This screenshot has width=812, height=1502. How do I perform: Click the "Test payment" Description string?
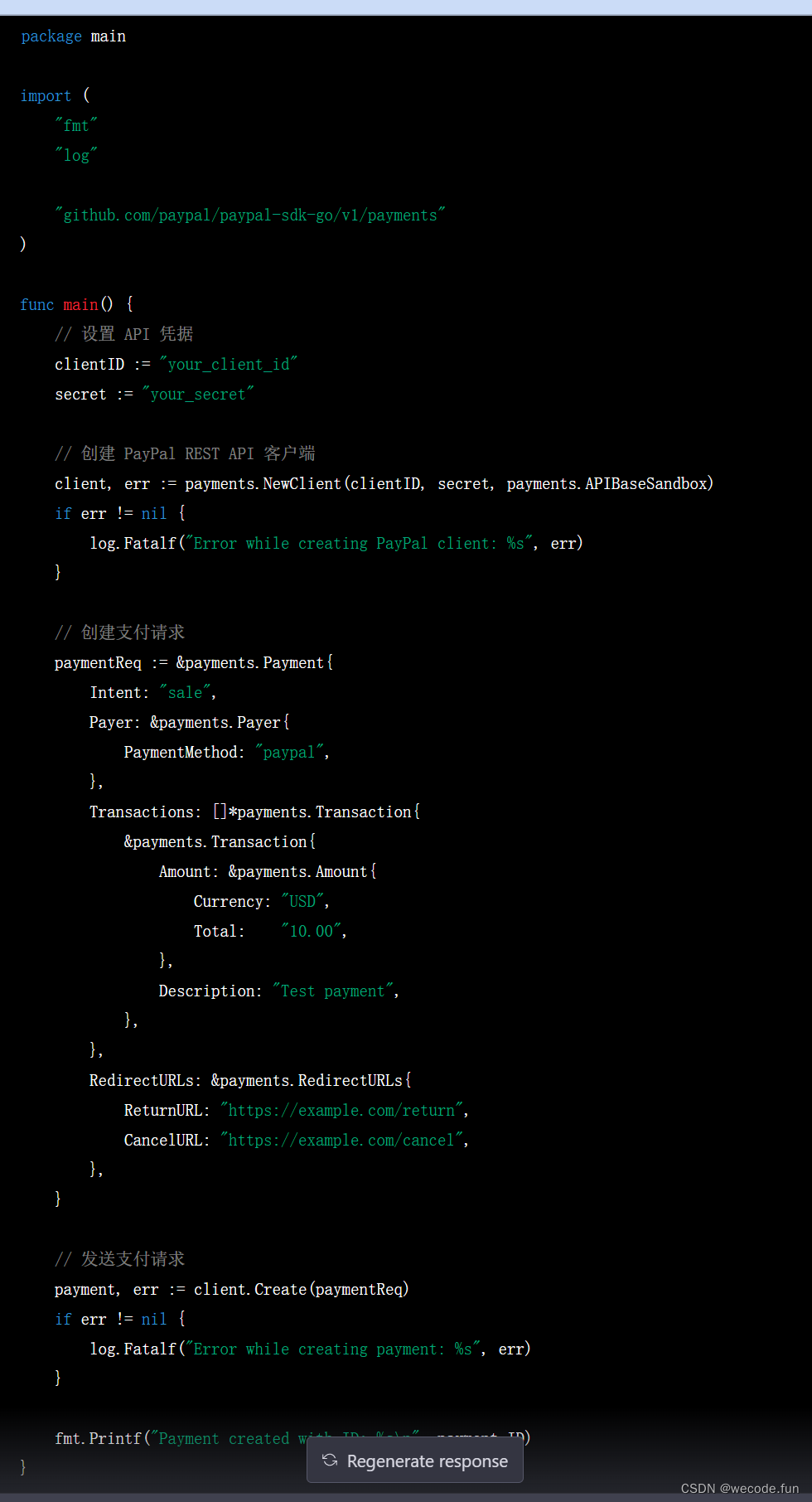[x=332, y=991]
